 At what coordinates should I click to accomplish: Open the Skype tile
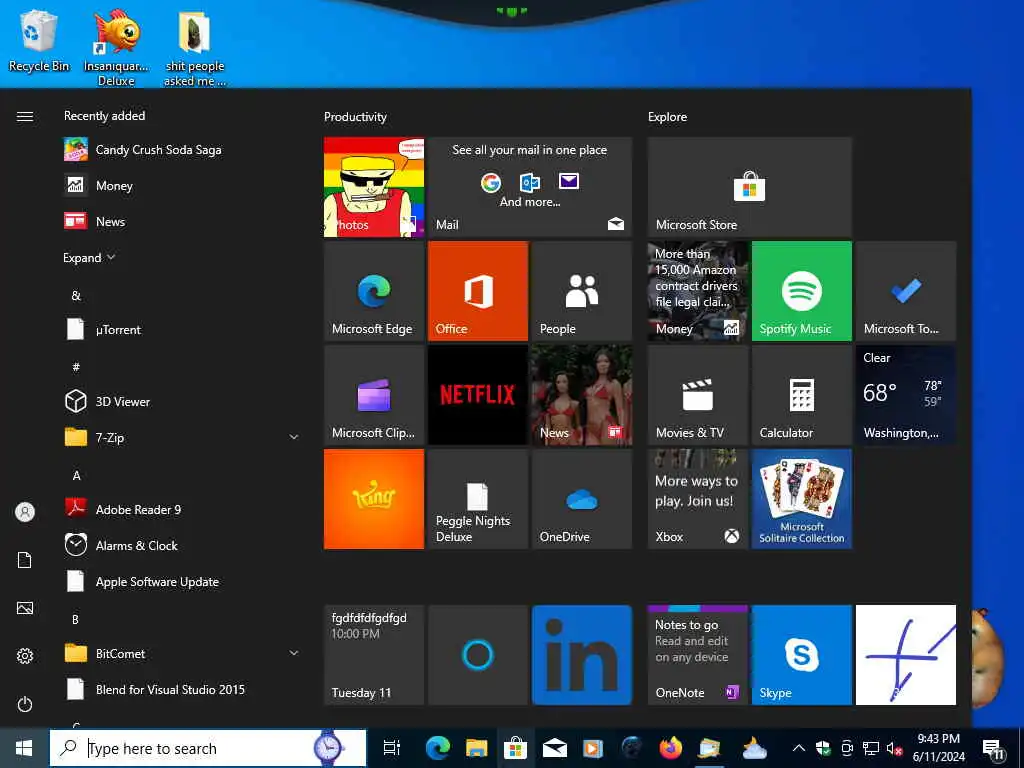click(x=801, y=654)
